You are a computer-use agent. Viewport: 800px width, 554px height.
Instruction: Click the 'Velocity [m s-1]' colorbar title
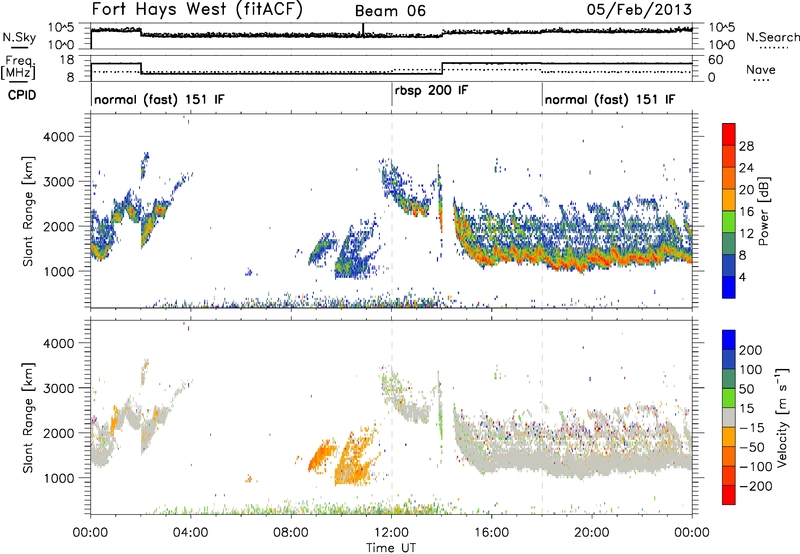pyautogui.click(x=782, y=417)
